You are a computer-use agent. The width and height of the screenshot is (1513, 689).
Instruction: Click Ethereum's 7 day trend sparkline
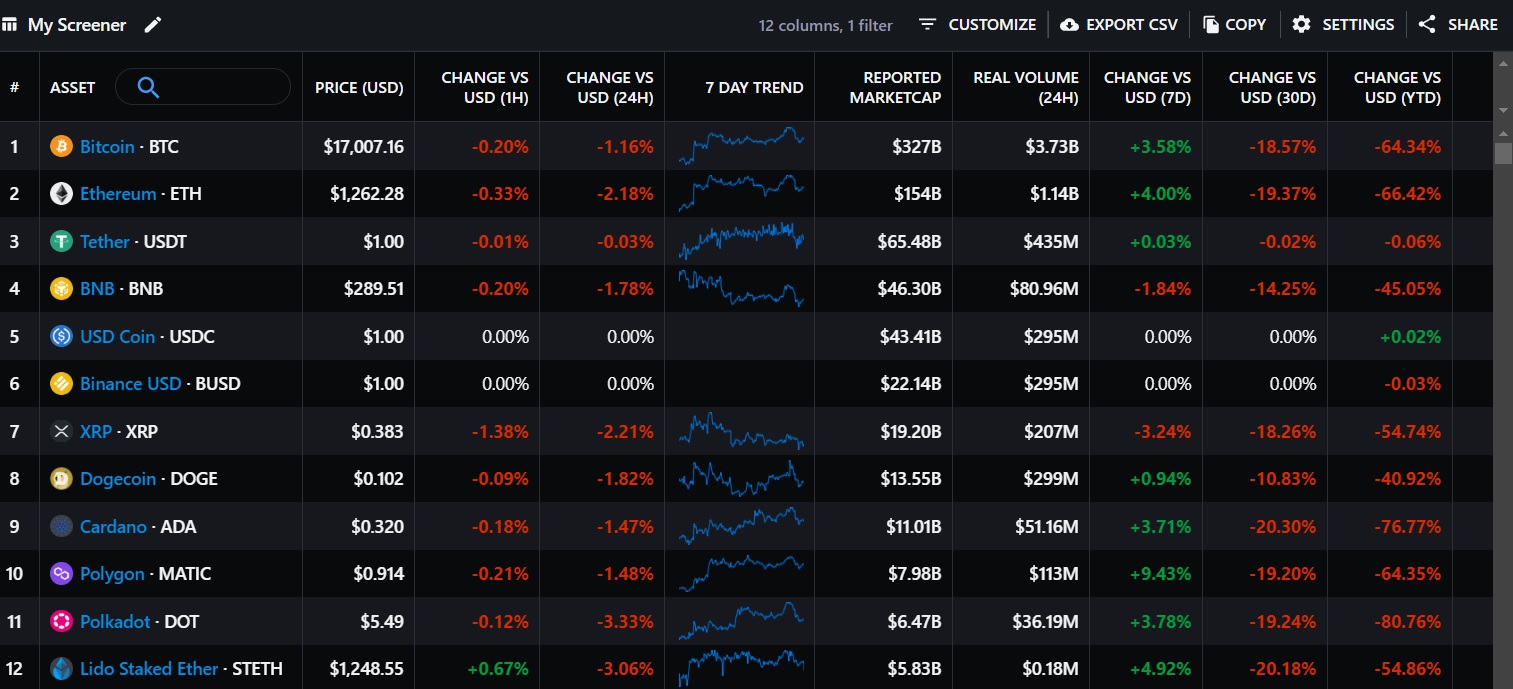(741, 193)
